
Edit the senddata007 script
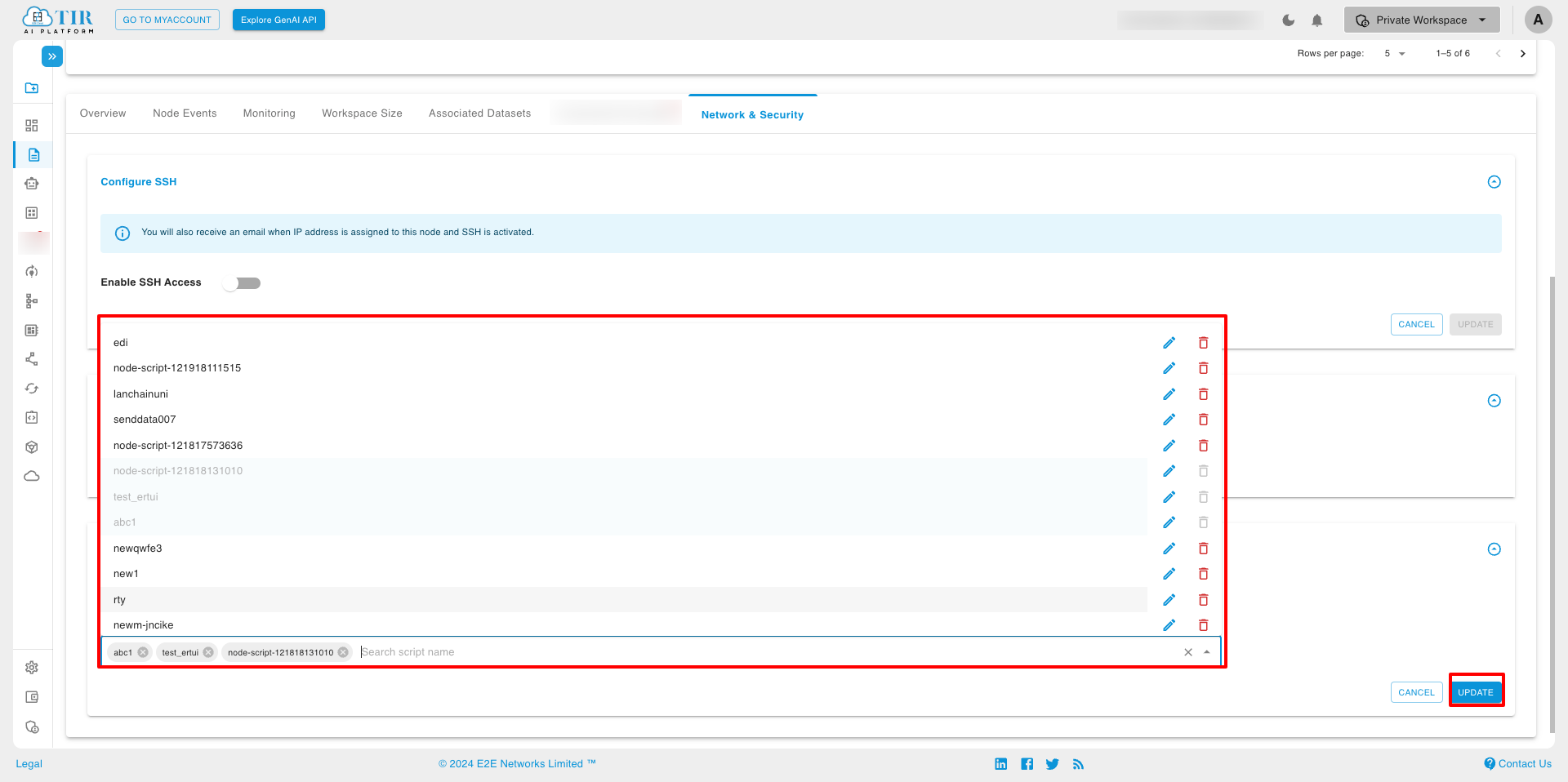click(1169, 420)
